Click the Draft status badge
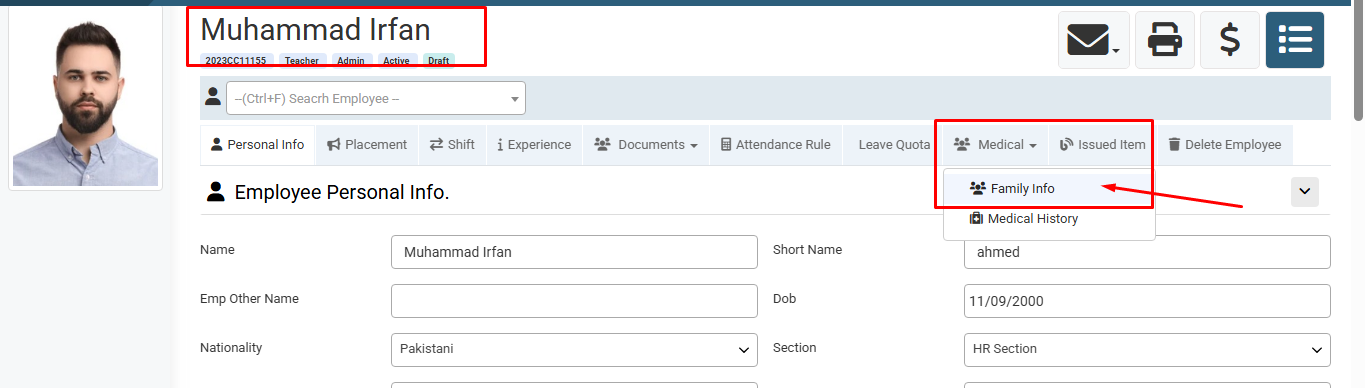 click(x=439, y=61)
